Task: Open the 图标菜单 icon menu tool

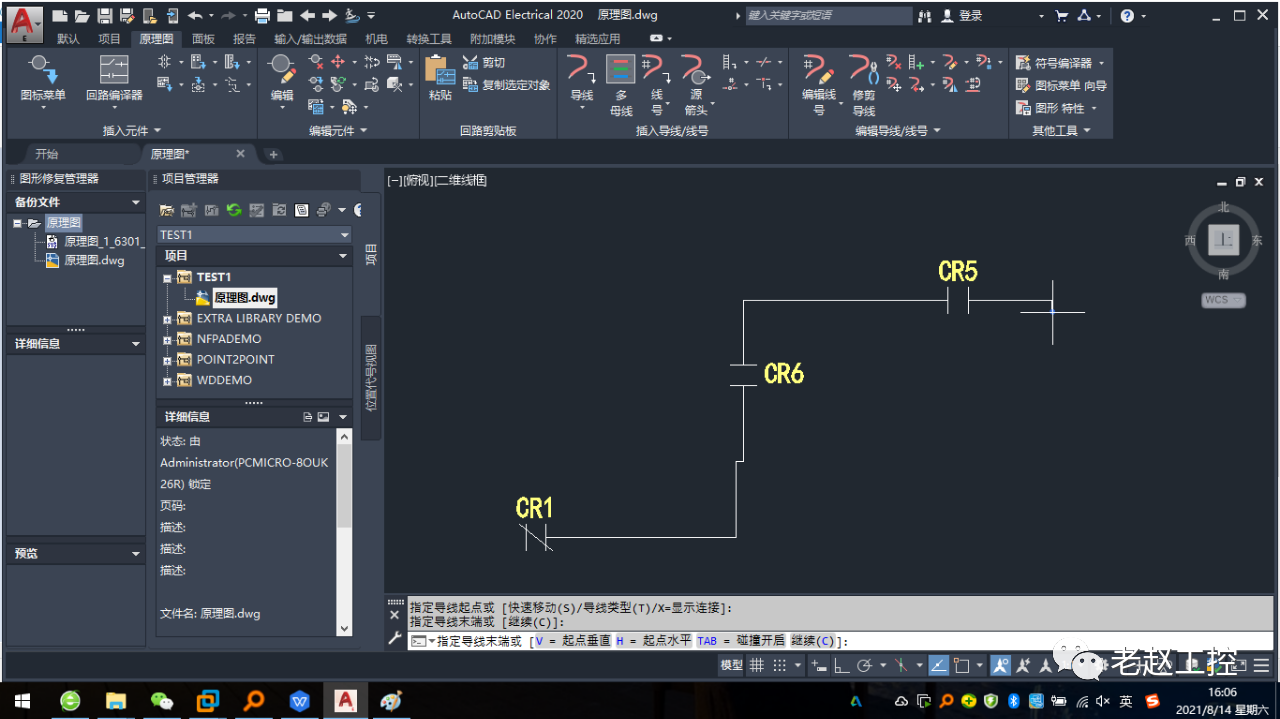Action: point(43,80)
